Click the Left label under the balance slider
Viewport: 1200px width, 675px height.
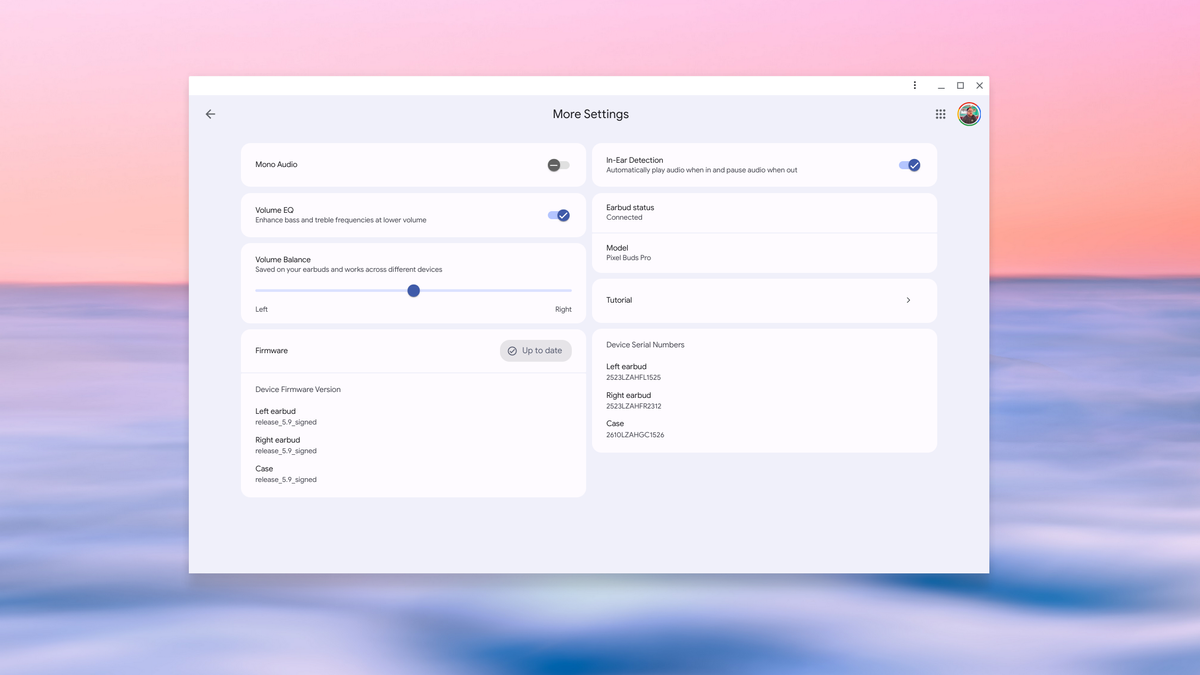click(x=261, y=309)
